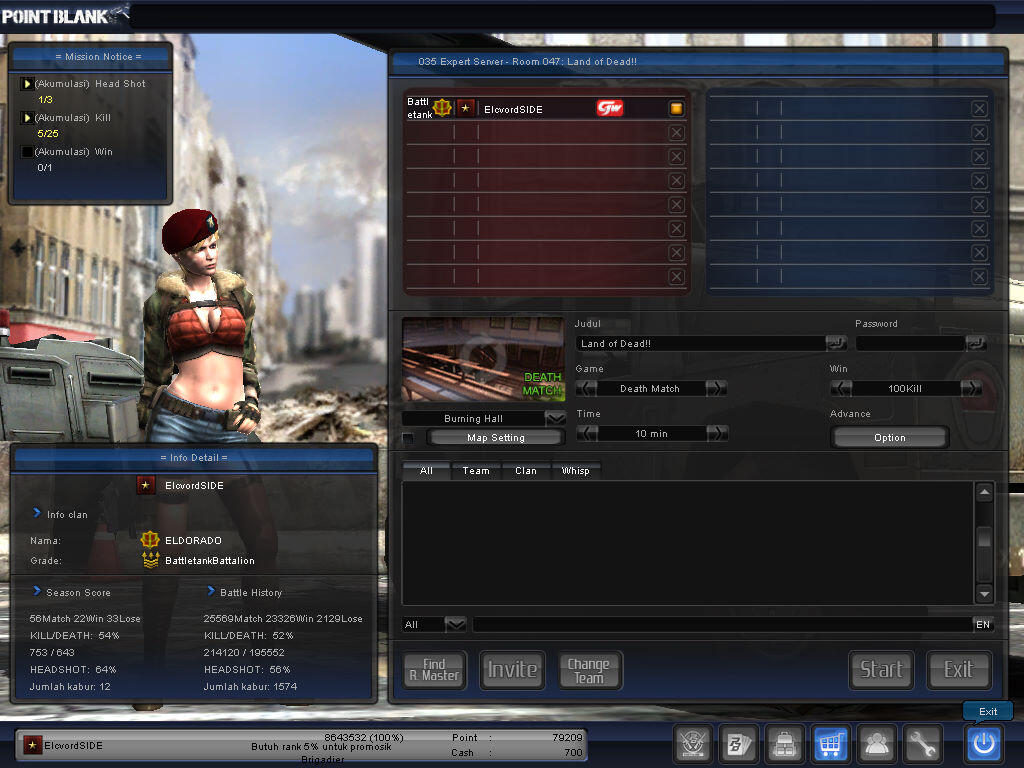Expand the Season Score section

pos(37,590)
